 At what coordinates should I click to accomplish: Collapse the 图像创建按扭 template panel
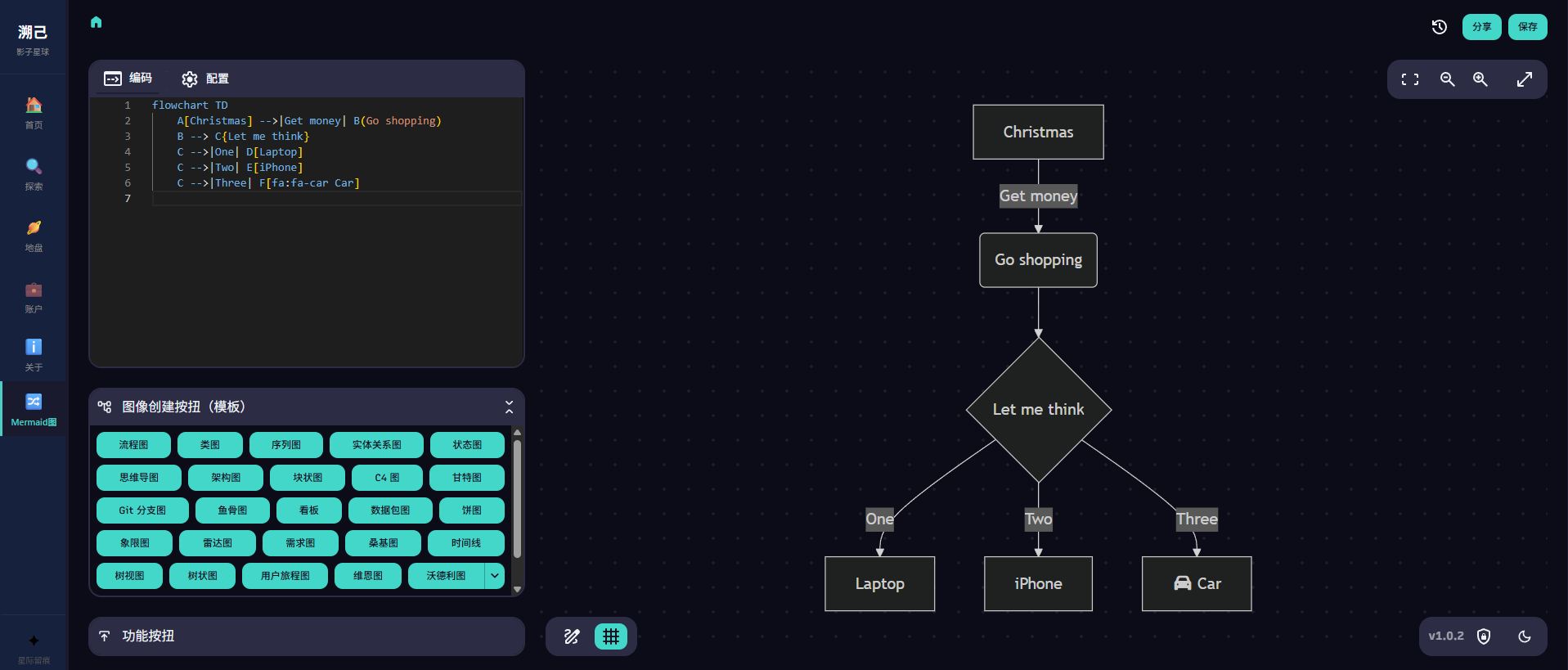pyautogui.click(x=510, y=407)
